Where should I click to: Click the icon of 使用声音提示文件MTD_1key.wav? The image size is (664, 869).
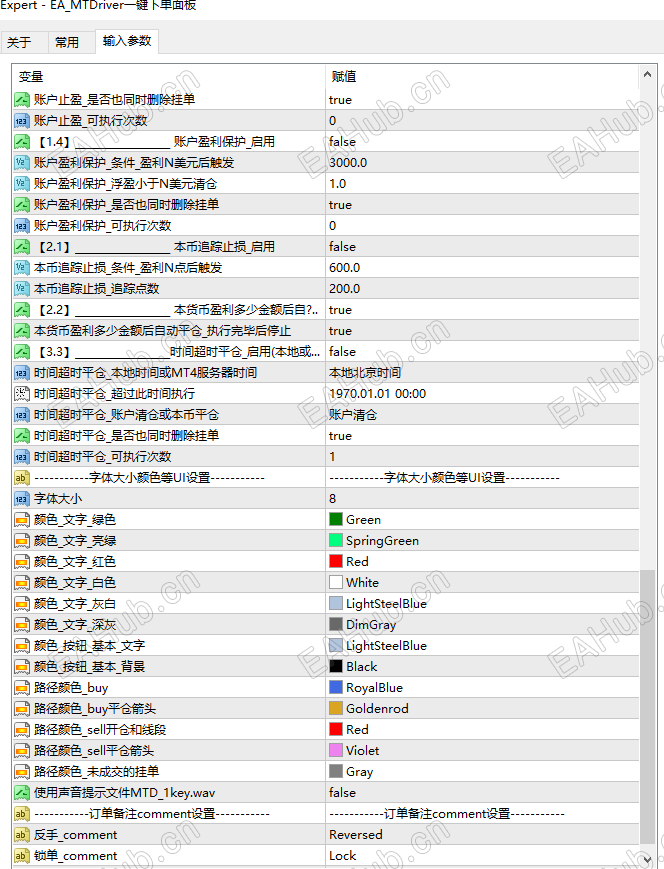point(22,793)
